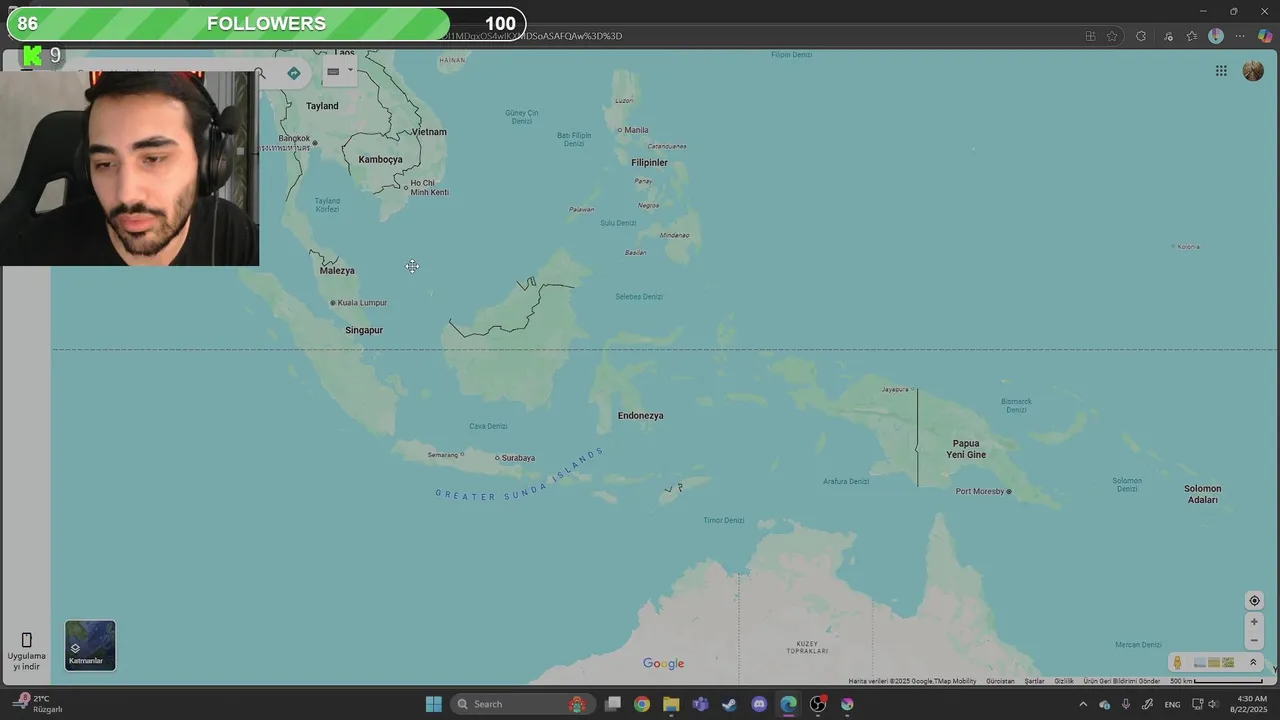Zoom out the map with minus button
The image size is (1280, 720).
(1254, 641)
